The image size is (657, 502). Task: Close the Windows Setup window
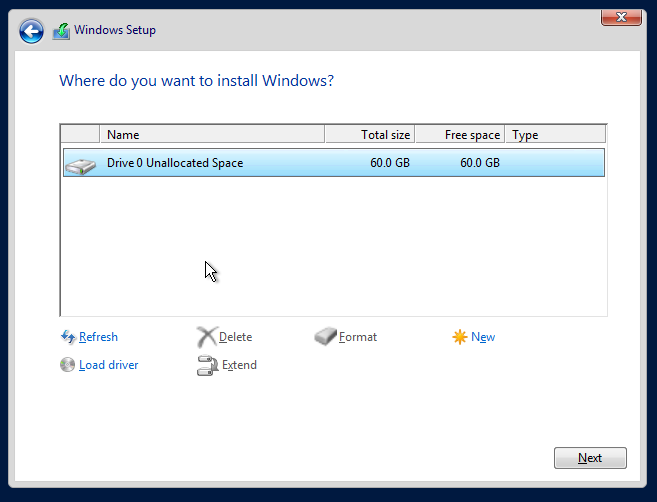(621, 17)
